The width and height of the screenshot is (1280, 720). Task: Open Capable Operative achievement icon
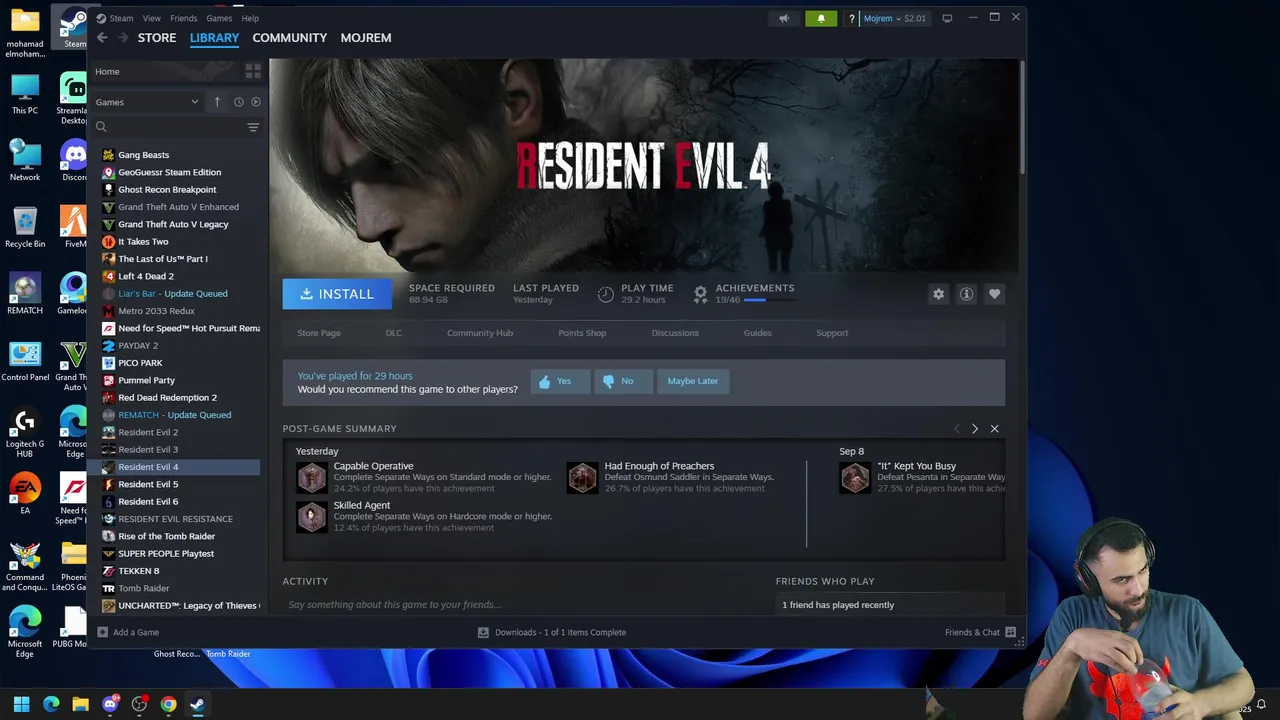pos(311,478)
